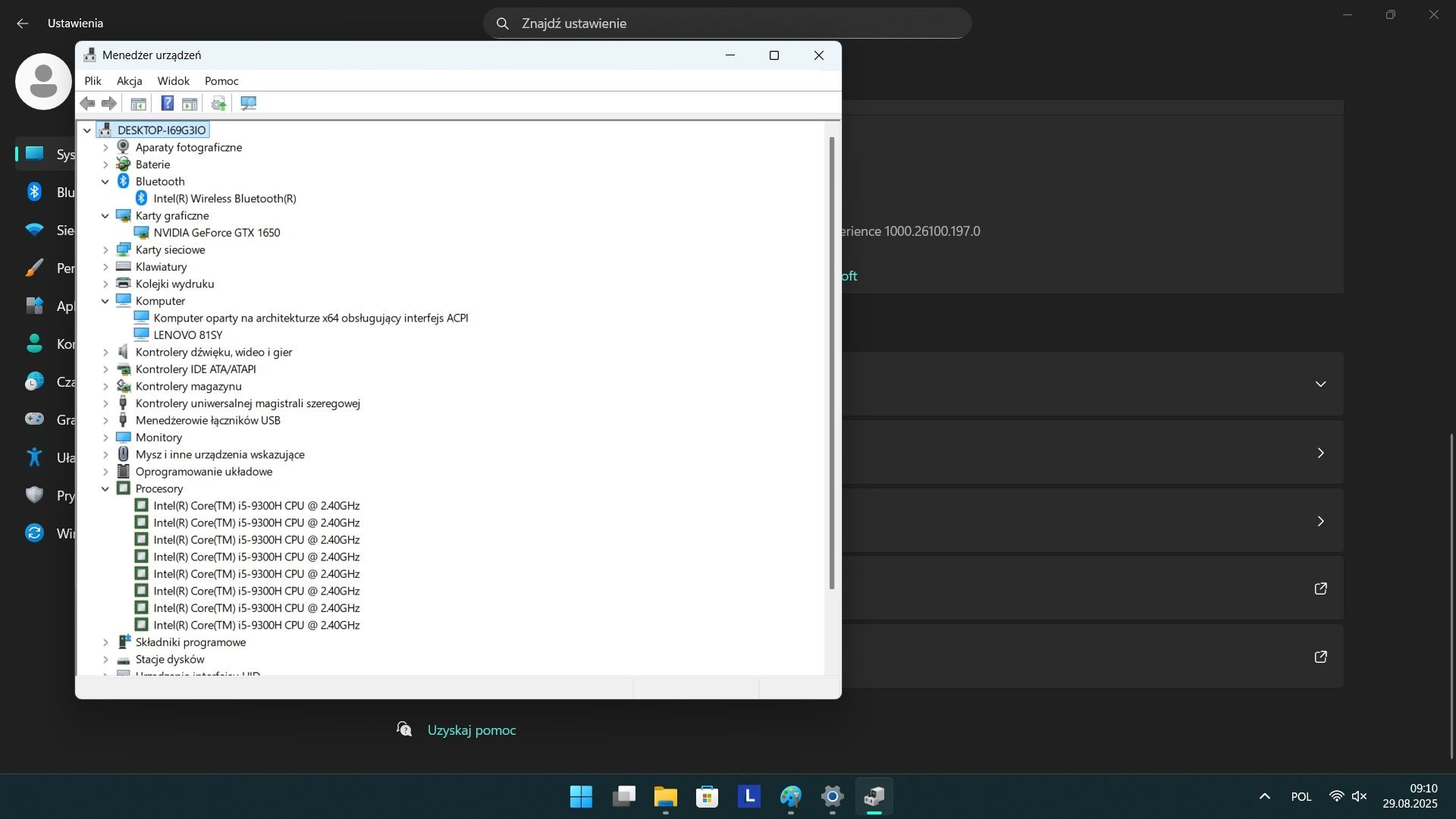
Task: Click the Back arrow in Device Manager toolbar
Action: click(88, 103)
